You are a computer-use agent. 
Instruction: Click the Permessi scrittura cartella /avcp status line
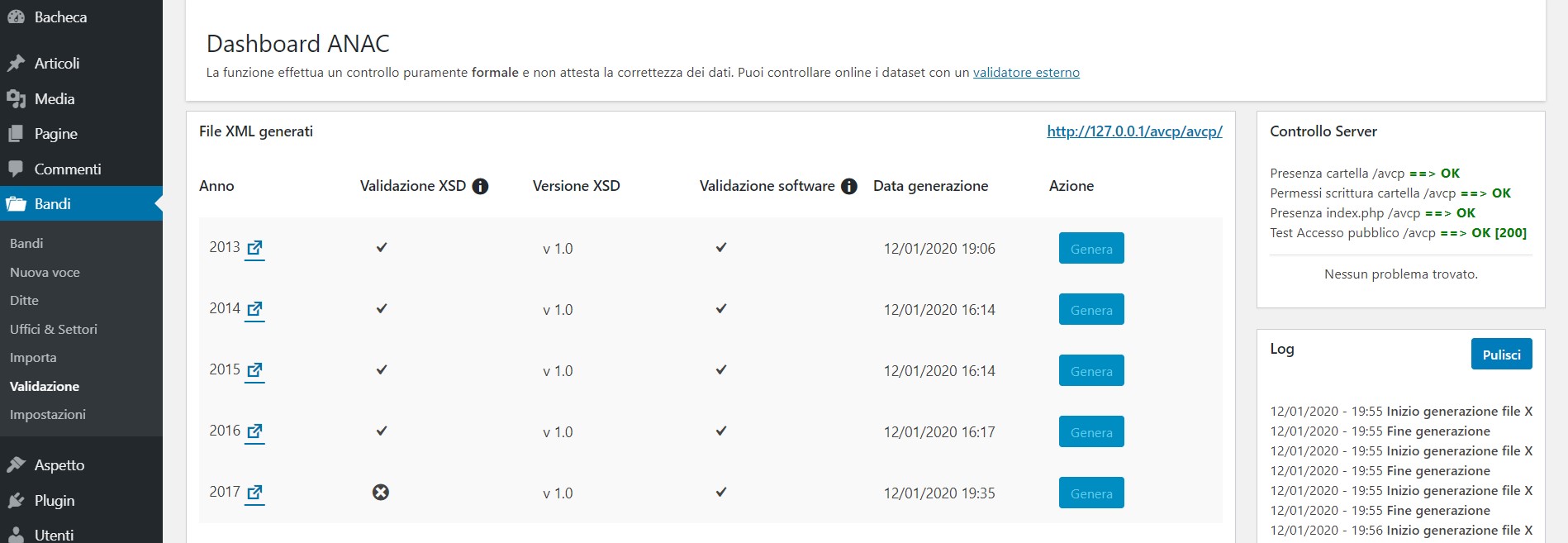click(1390, 193)
